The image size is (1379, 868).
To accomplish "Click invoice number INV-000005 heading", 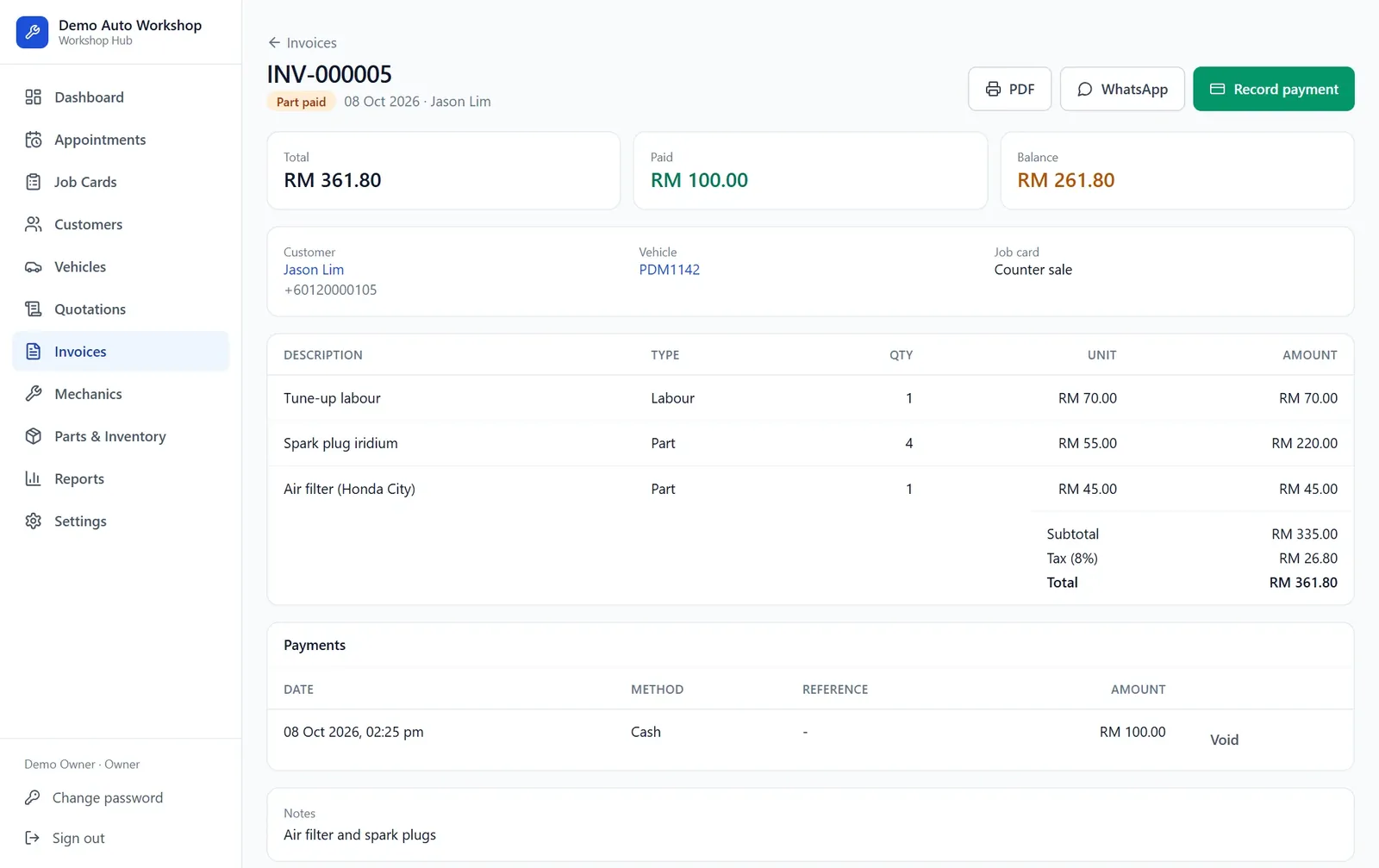I will (x=329, y=74).
